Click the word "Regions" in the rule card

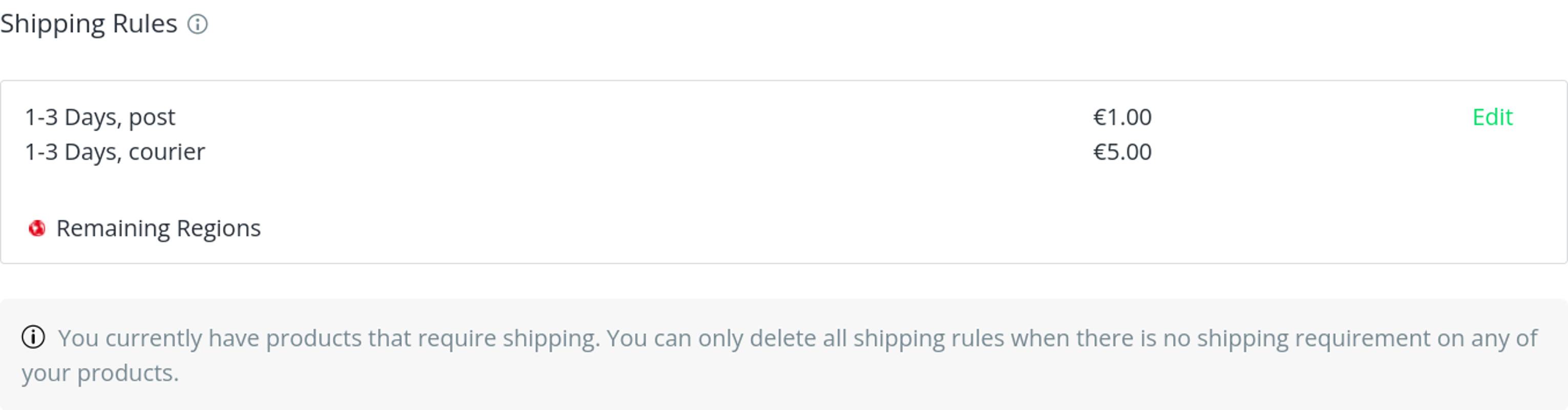[219, 229]
